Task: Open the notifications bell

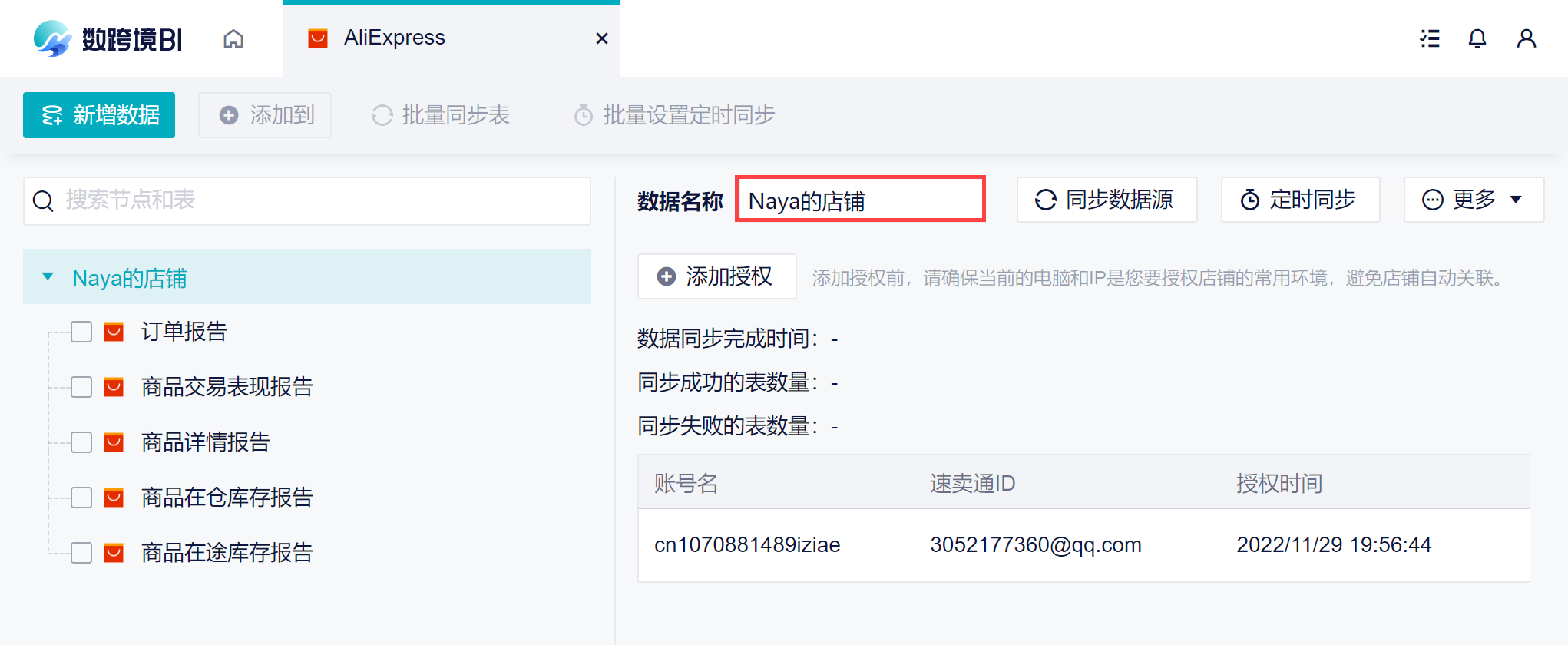Action: pyautogui.click(x=1477, y=38)
